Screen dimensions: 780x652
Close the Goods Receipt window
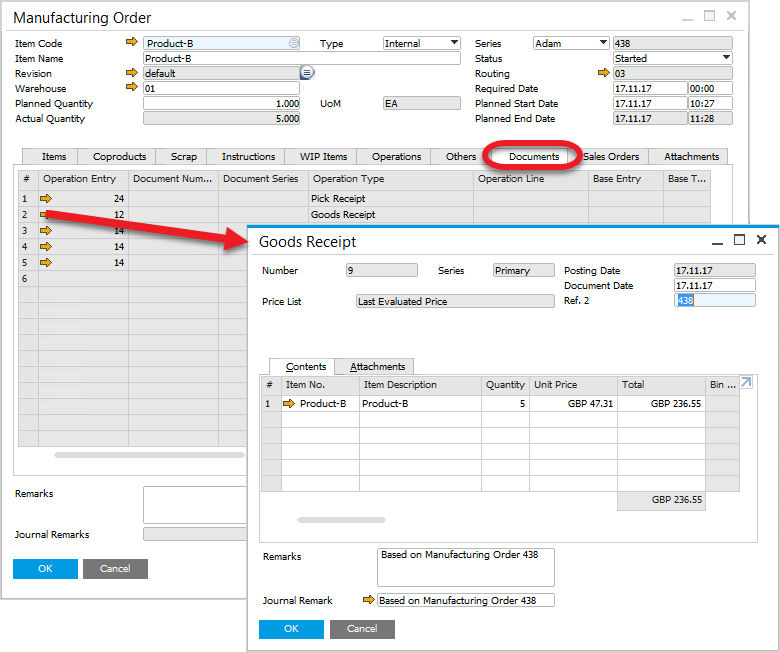pyautogui.click(x=761, y=239)
